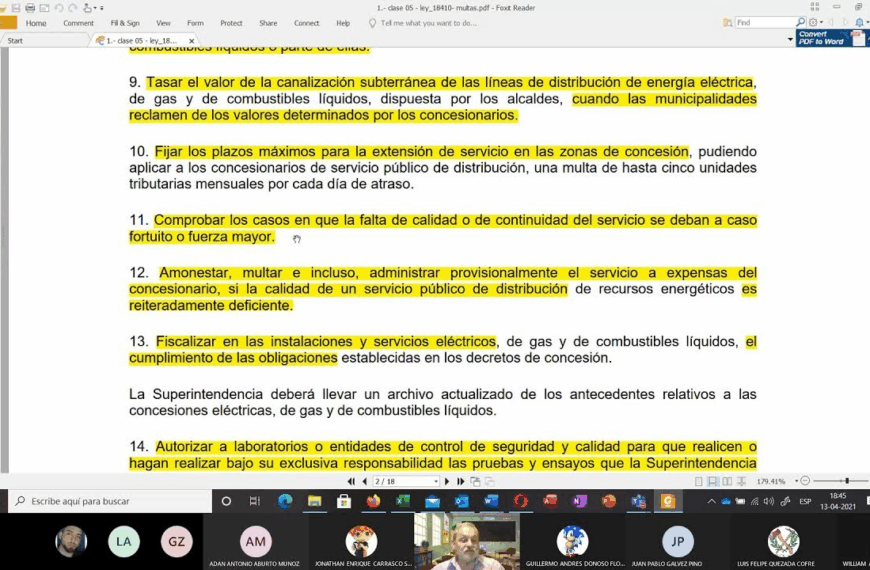Image resolution: width=870 pixels, height=570 pixels.
Task: Close the clase 05 - ley_18 document tab
Action: 191,41
